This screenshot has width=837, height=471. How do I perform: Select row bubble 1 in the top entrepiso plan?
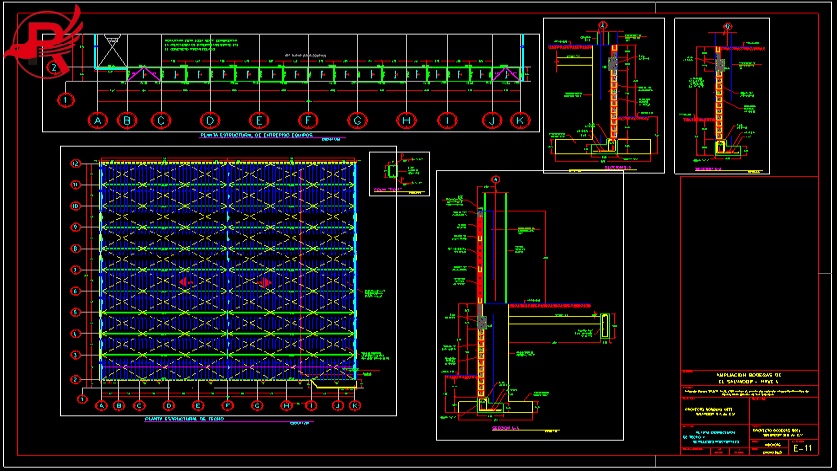(65, 100)
